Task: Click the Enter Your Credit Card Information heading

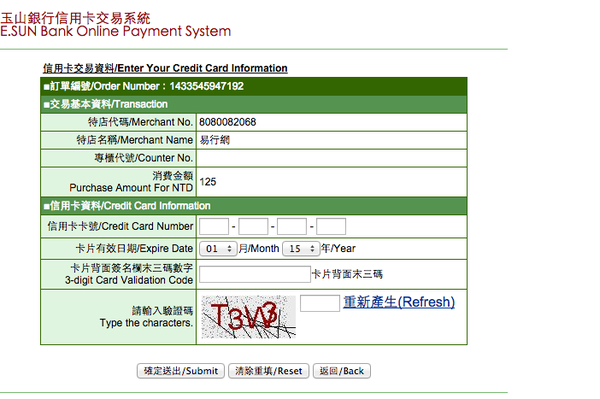Action: 165,68
